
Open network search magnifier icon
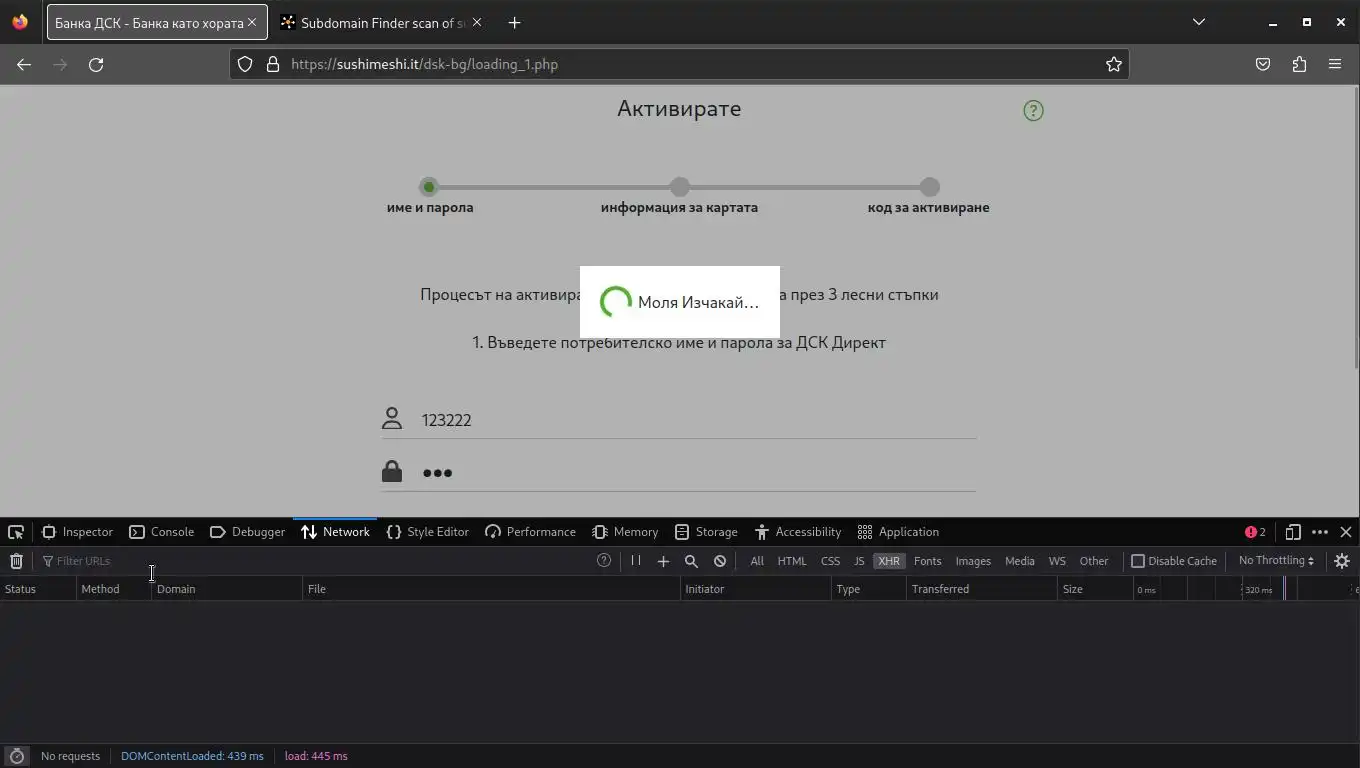click(x=691, y=561)
